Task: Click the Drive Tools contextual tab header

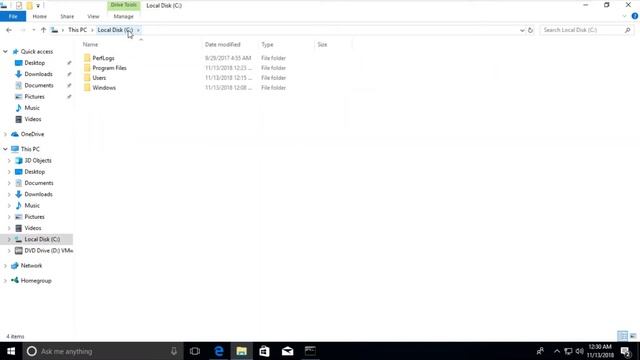Action: pyautogui.click(x=123, y=5)
